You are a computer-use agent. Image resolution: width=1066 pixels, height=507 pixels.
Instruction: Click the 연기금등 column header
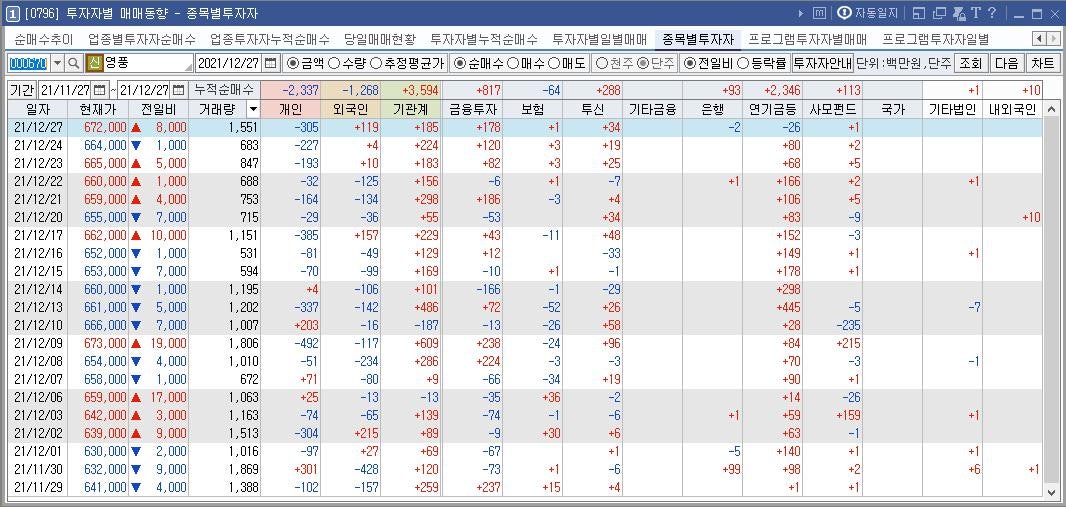tap(772, 109)
